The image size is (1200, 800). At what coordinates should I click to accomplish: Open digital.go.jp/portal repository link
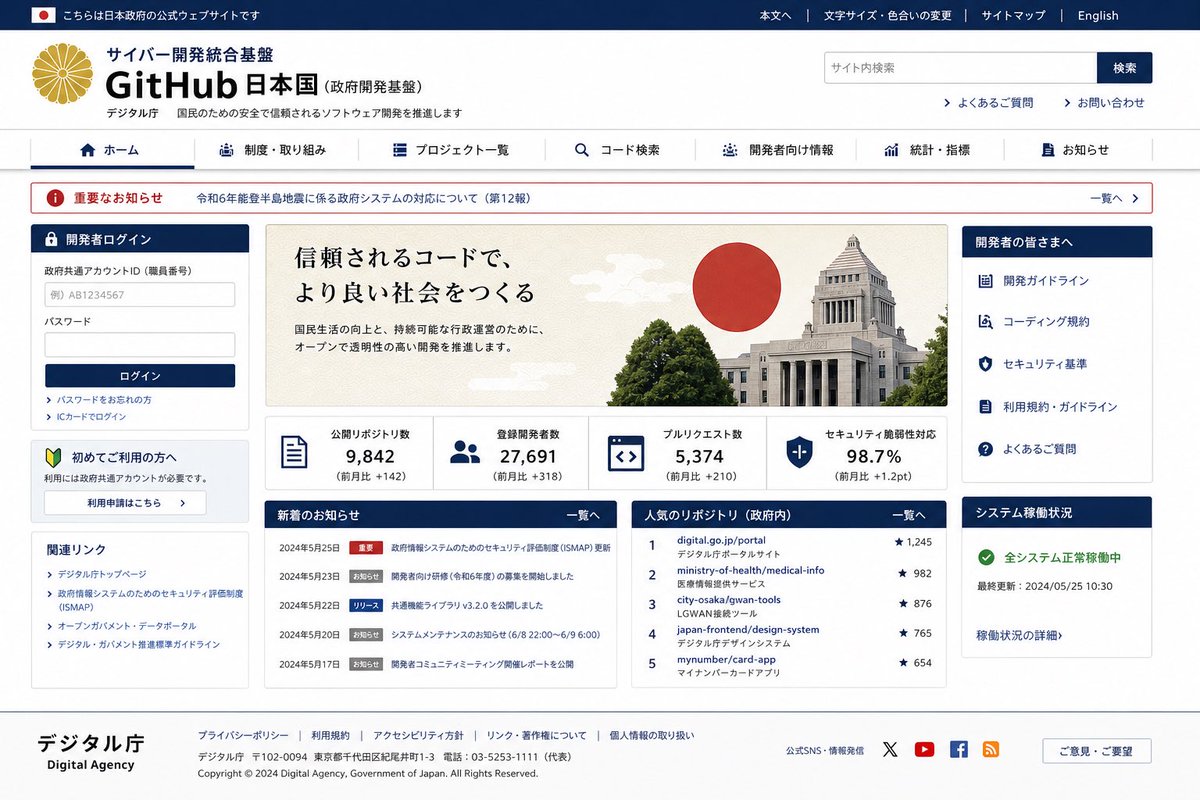click(x=721, y=540)
